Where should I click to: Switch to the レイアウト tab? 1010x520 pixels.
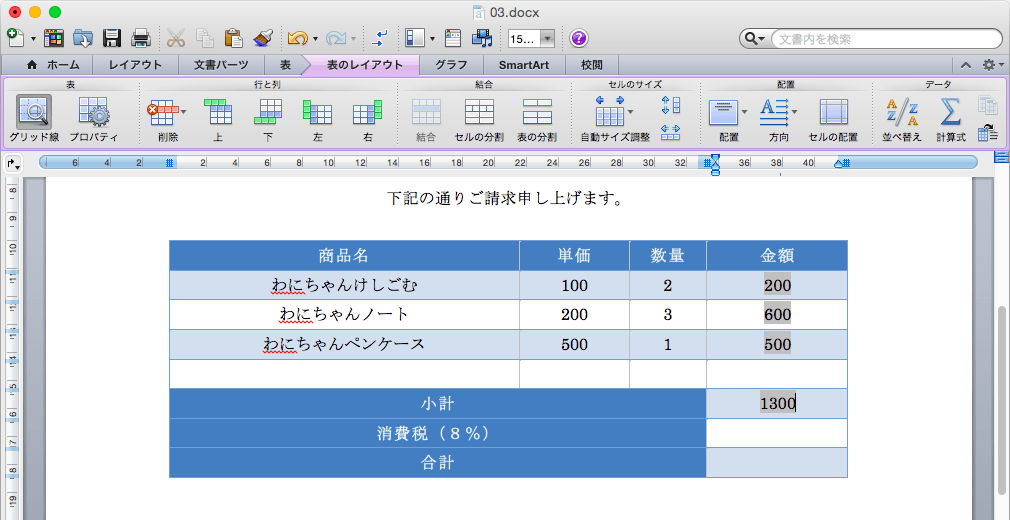pyautogui.click(x=135, y=65)
